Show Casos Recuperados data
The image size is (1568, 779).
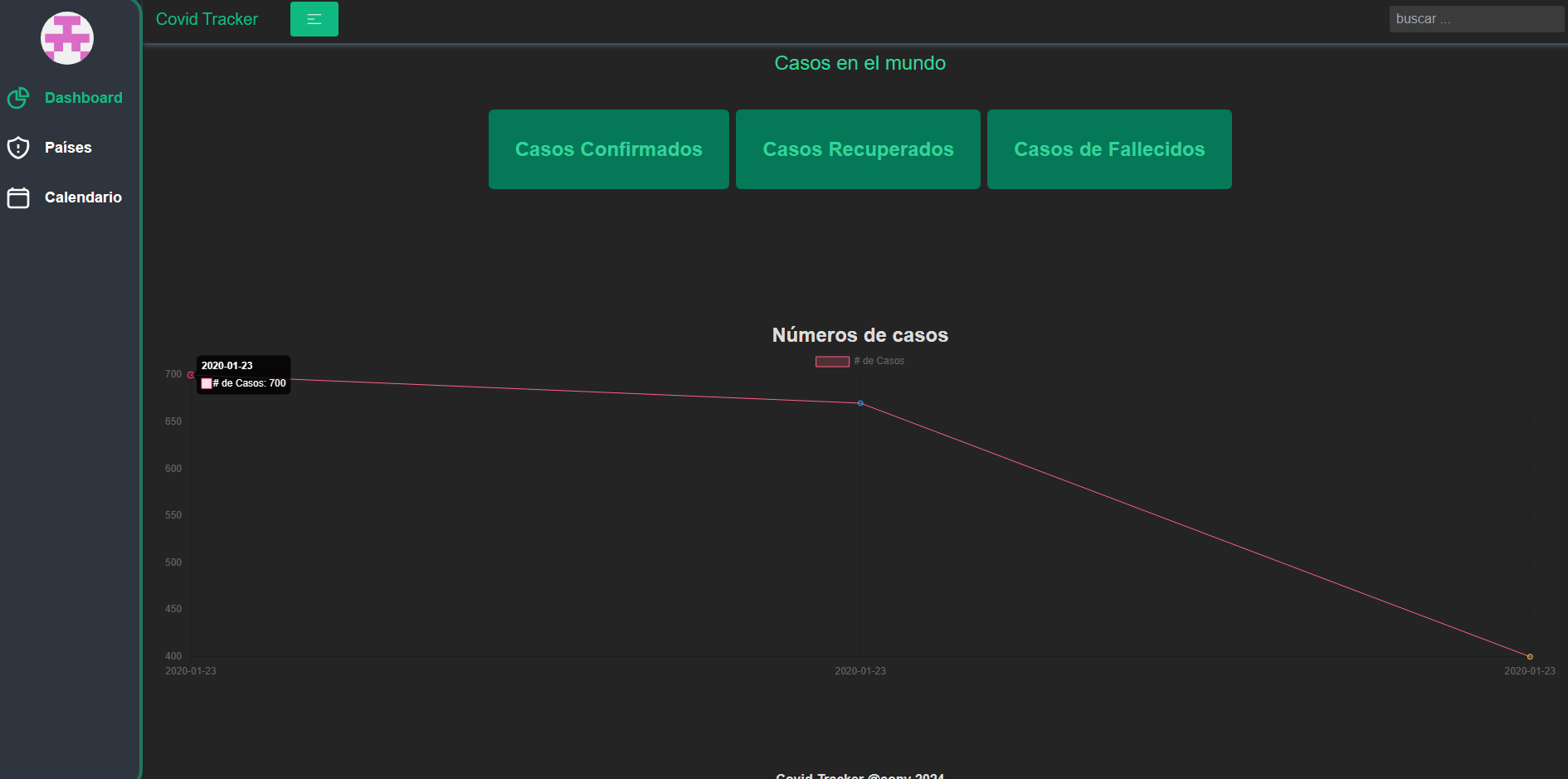tap(858, 149)
